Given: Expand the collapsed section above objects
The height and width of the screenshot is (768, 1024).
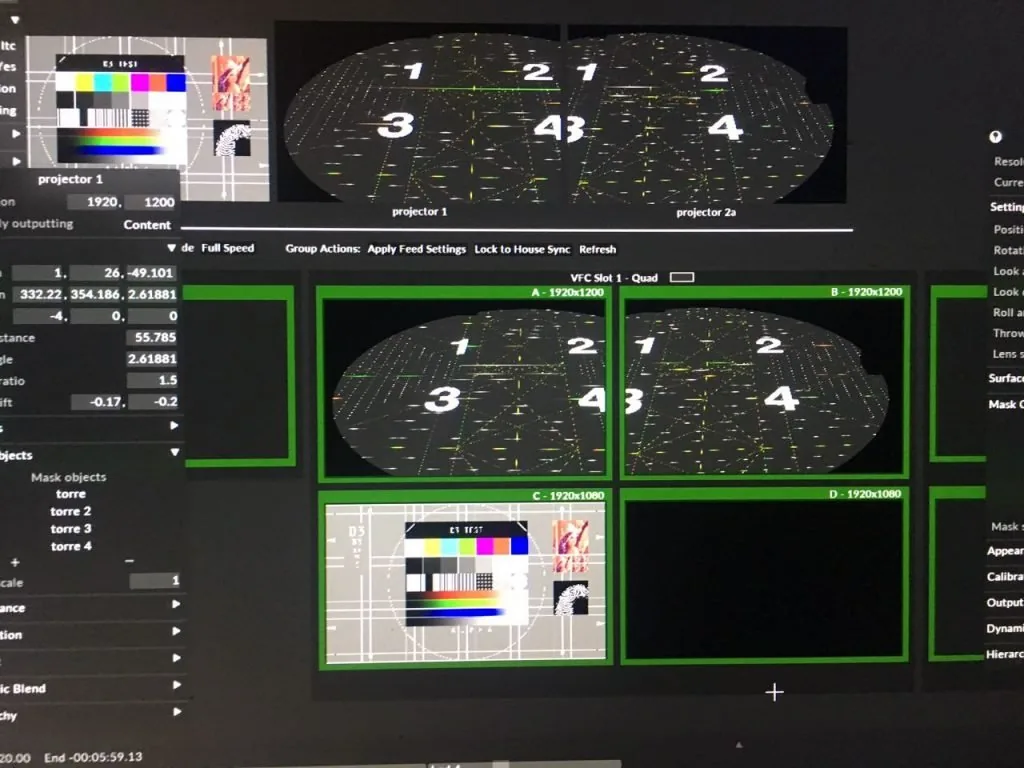Looking at the screenshot, I should [x=174, y=426].
